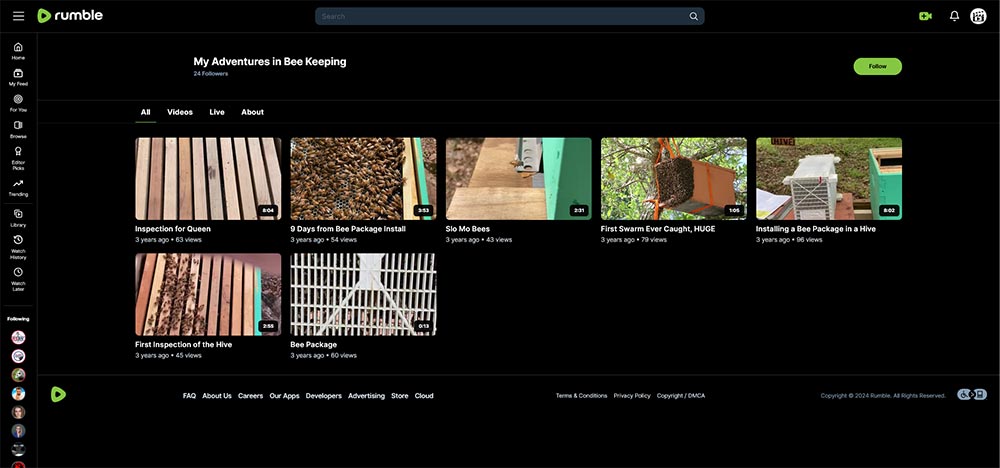Play the First Inspection of the Hive thumbnail
1000x468 pixels.
point(208,295)
